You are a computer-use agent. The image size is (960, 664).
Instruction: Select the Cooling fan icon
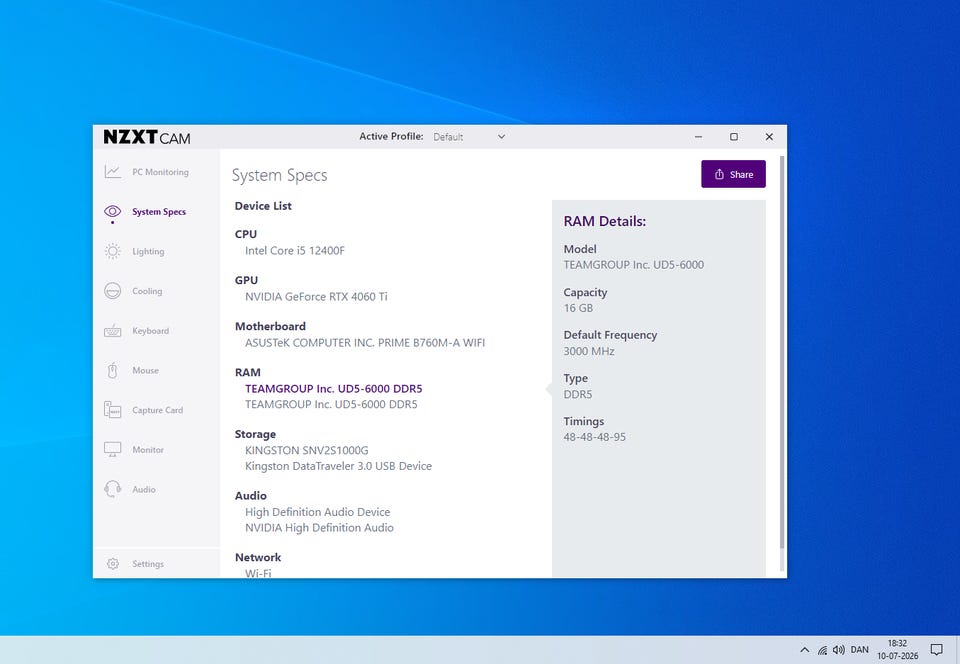(113, 291)
